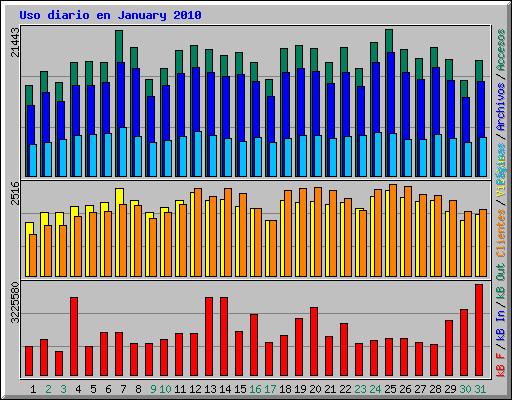The height and width of the screenshot is (400, 512).
Task: Click day label 15 on x-axis
Action: tap(240, 389)
